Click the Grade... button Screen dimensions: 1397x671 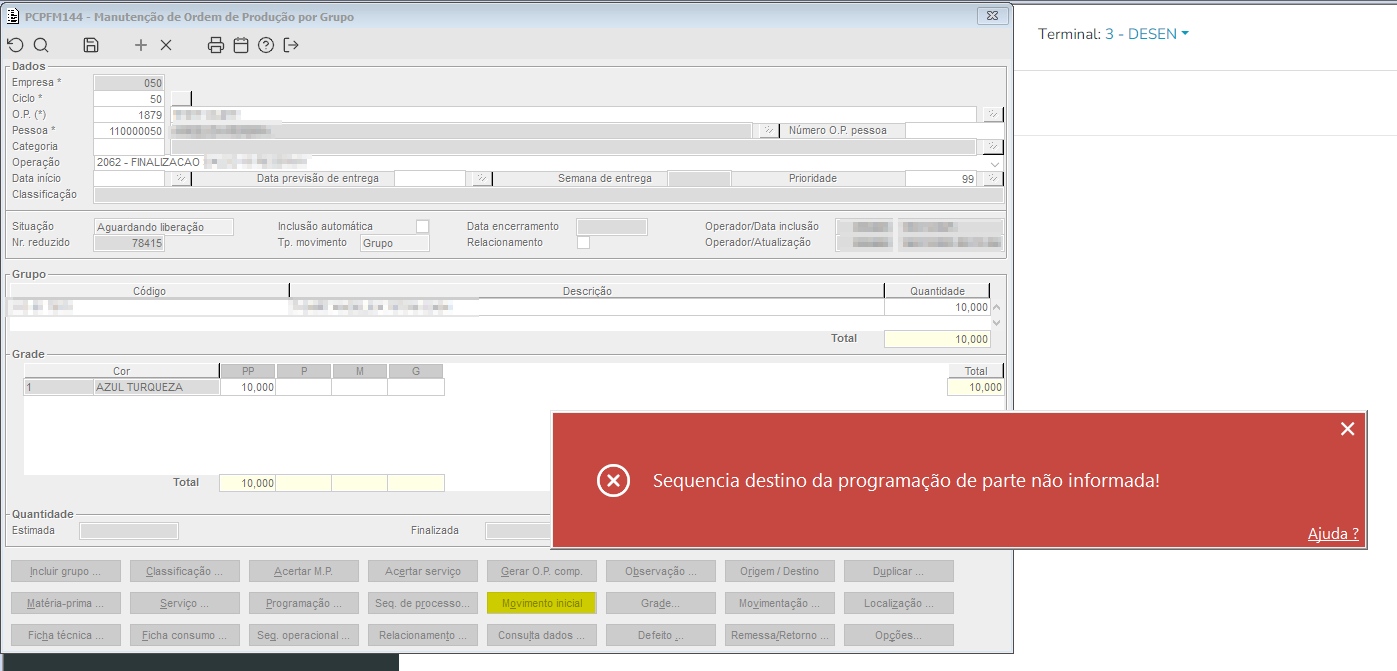tap(661, 603)
